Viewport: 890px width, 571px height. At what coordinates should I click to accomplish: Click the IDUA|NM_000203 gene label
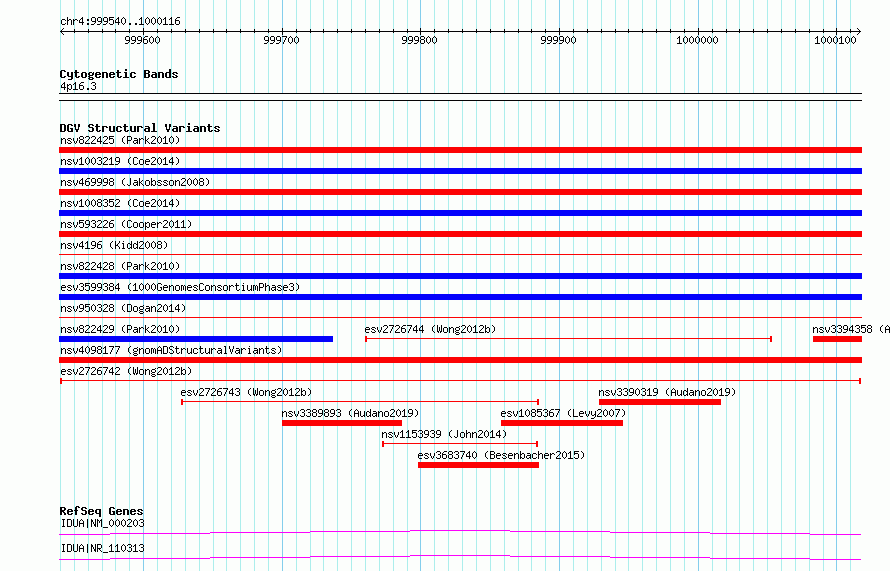tap(102, 523)
